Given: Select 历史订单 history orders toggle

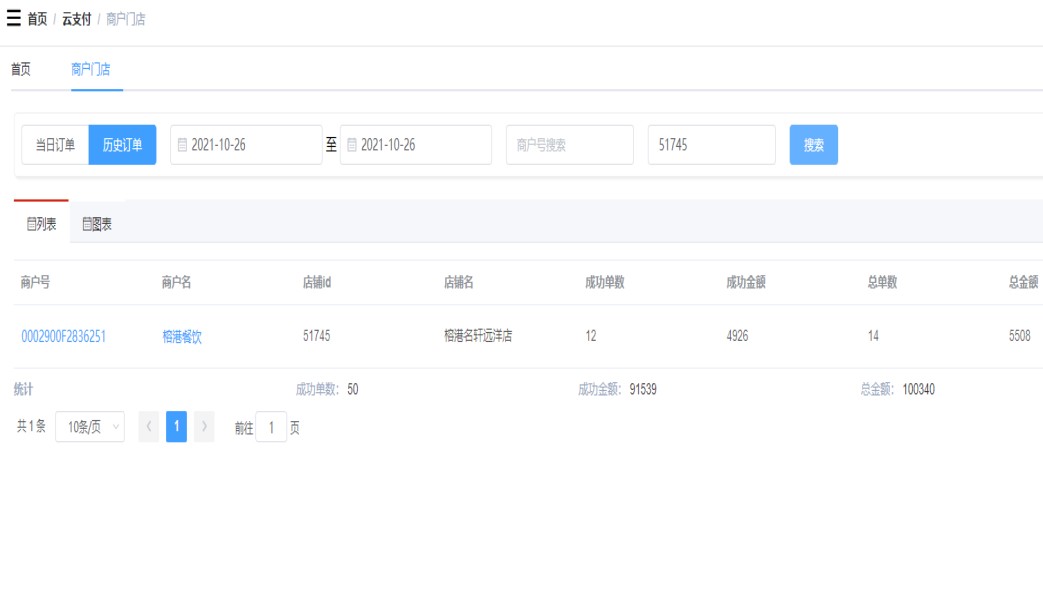Looking at the screenshot, I should click(x=122, y=145).
